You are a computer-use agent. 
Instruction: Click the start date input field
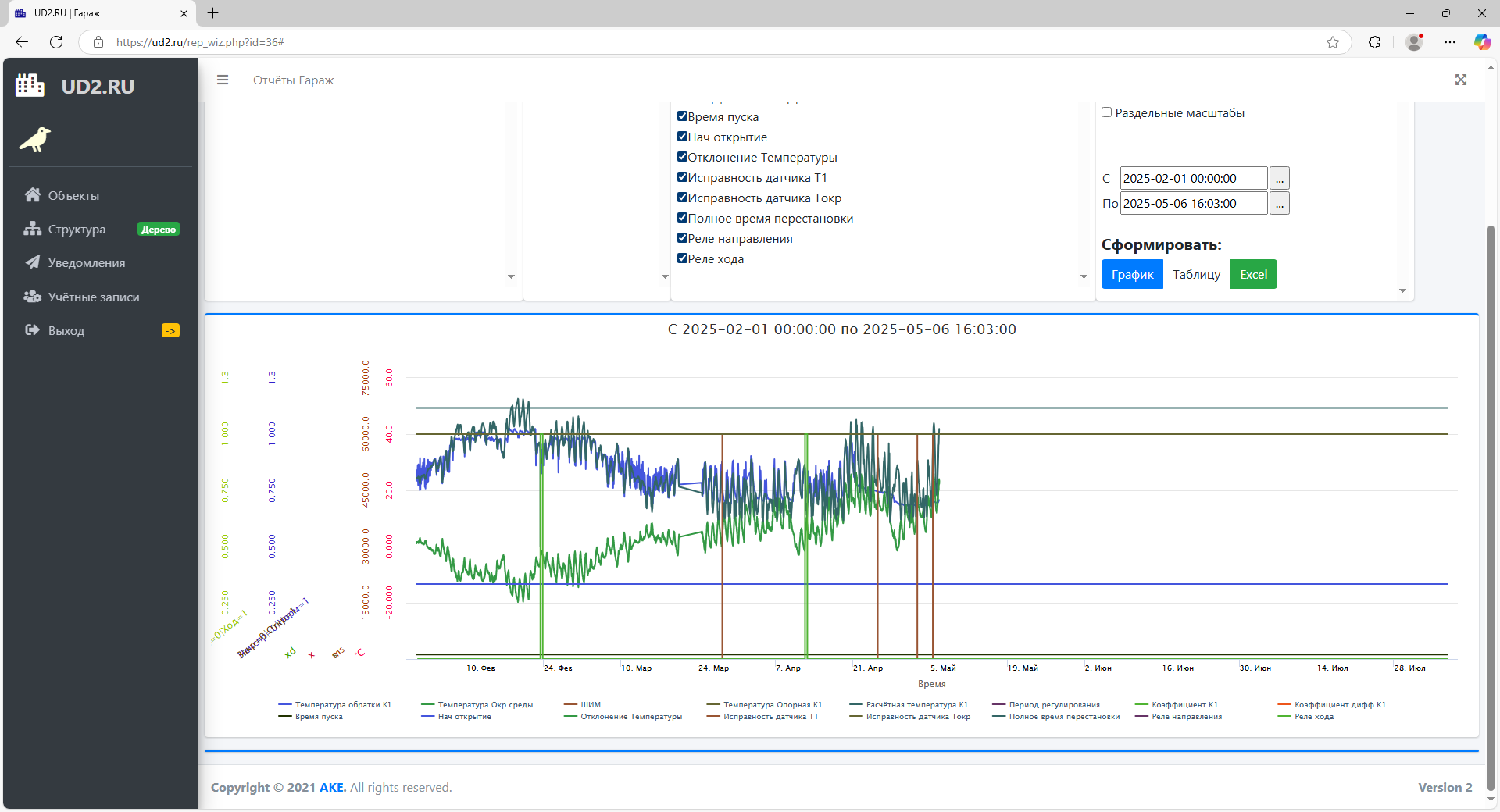1193,179
